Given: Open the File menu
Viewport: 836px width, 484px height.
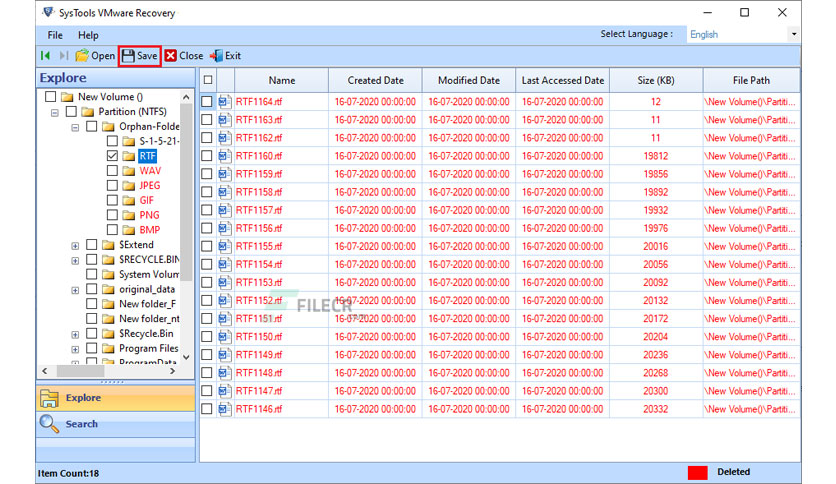Looking at the screenshot, I should point(55,35).
